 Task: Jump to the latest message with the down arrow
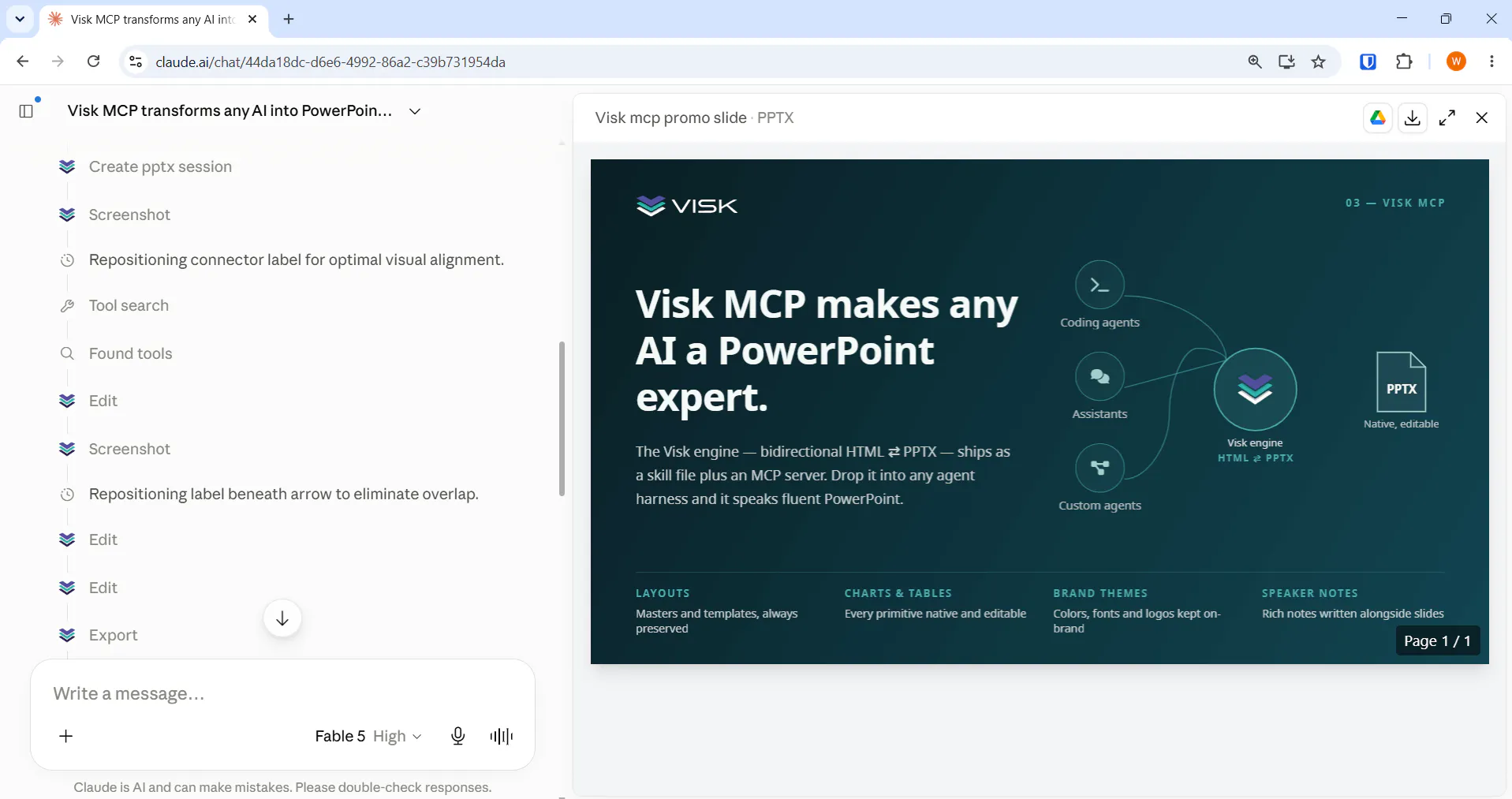click(x=282, y=618)
